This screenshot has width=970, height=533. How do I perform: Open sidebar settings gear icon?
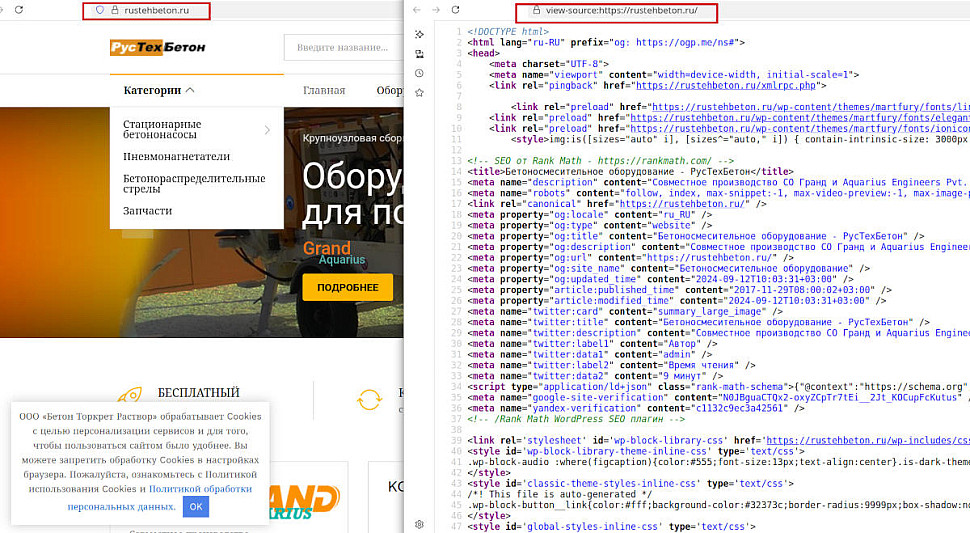419,524
